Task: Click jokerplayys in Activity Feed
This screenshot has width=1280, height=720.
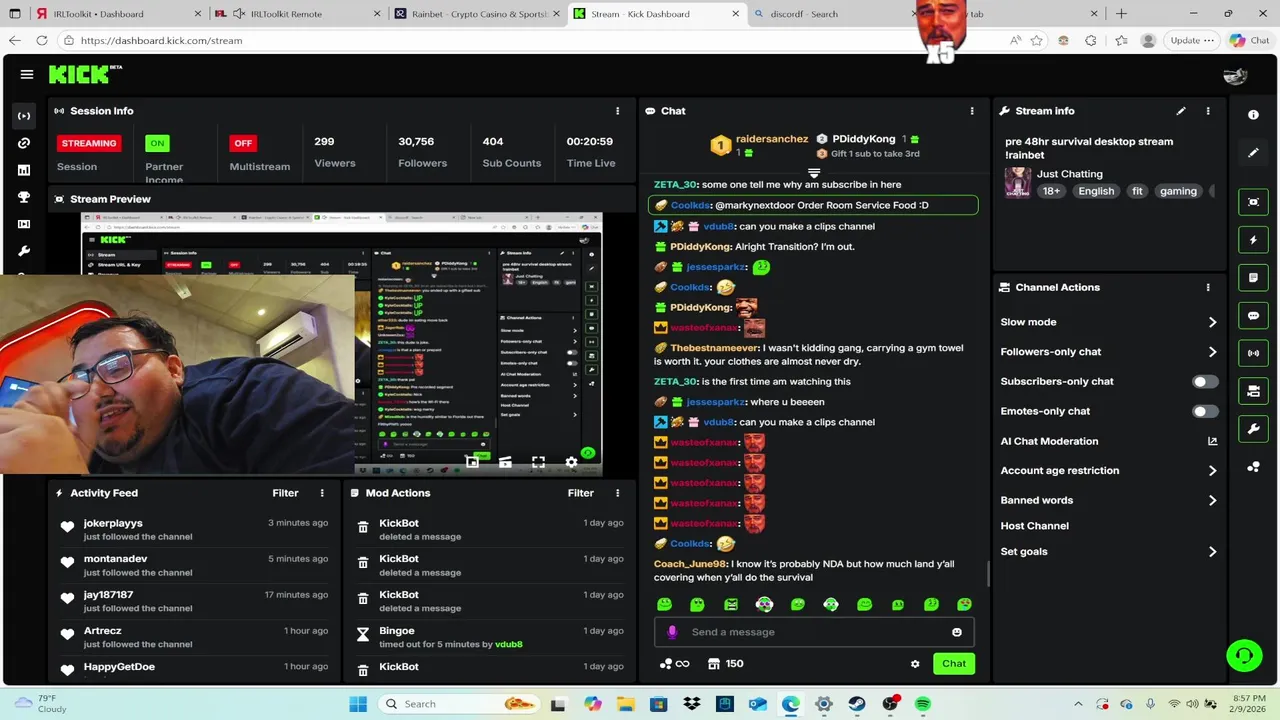Action: [x=113, y=523]
